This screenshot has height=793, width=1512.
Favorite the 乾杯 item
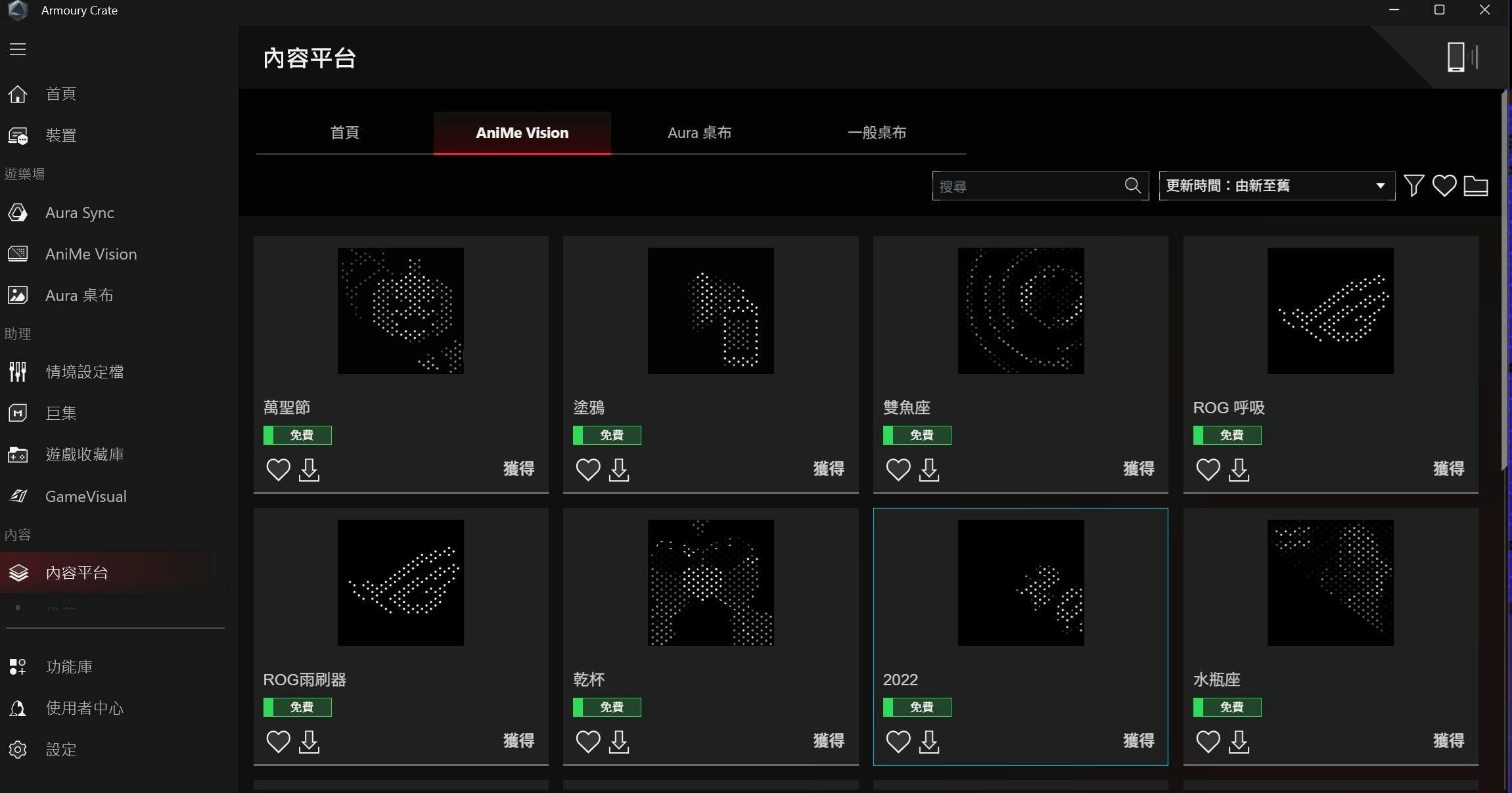pyautogui.click(x=588, y=742)
